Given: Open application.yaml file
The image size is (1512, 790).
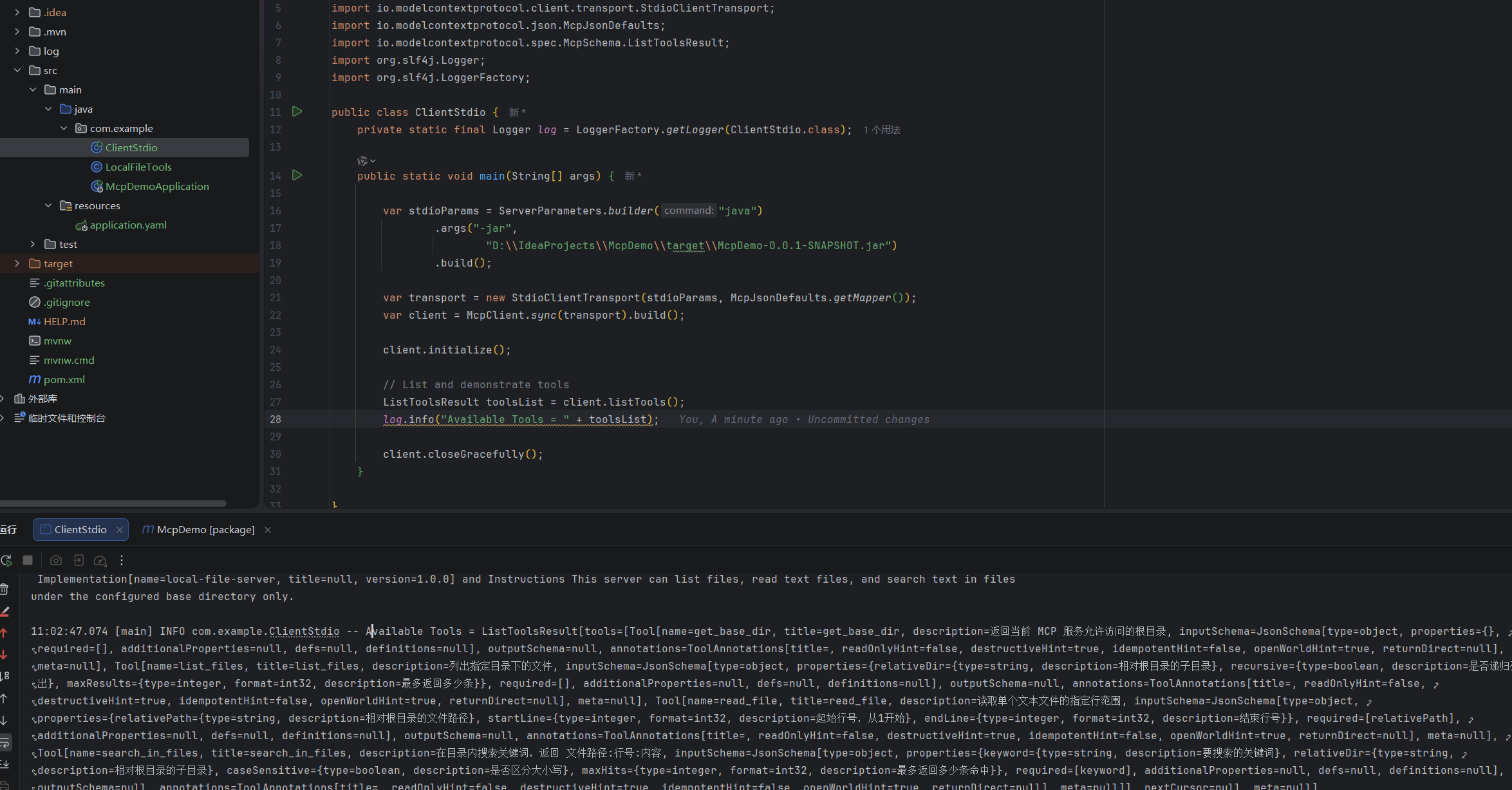Looking at the screenshot, I should tap(128, 225).
